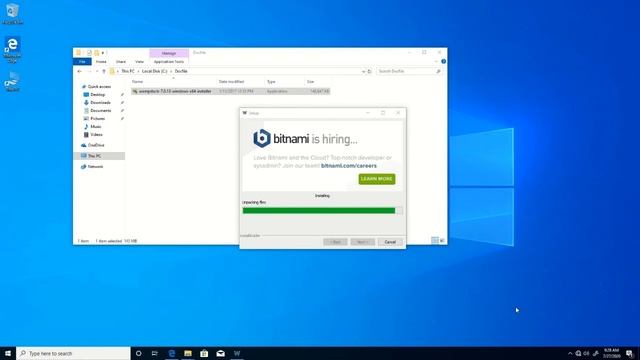The image size is (640, 360).
Task: Open recent locations dropdown arrow
Action: tap(97, 71)
